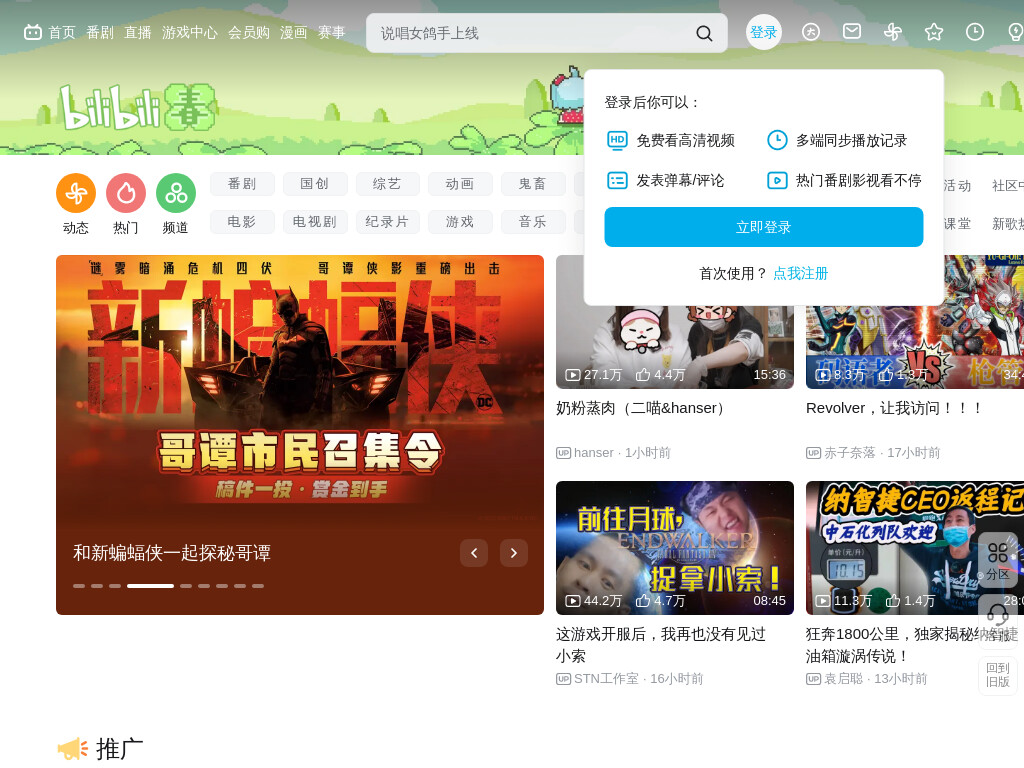
Task: Select the 课堂 category link
Action: [x=957, y=224]
